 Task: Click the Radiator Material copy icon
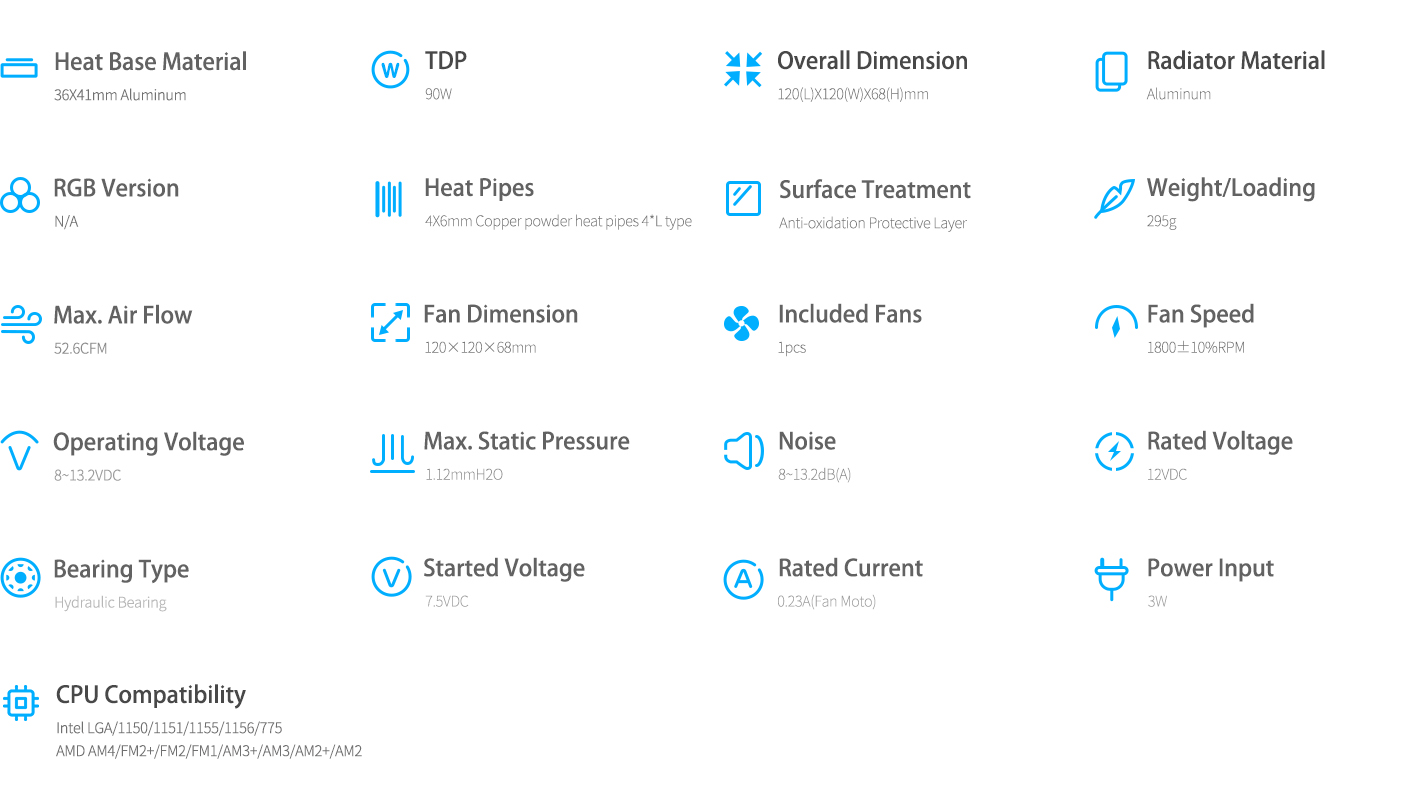point(1112,72)
